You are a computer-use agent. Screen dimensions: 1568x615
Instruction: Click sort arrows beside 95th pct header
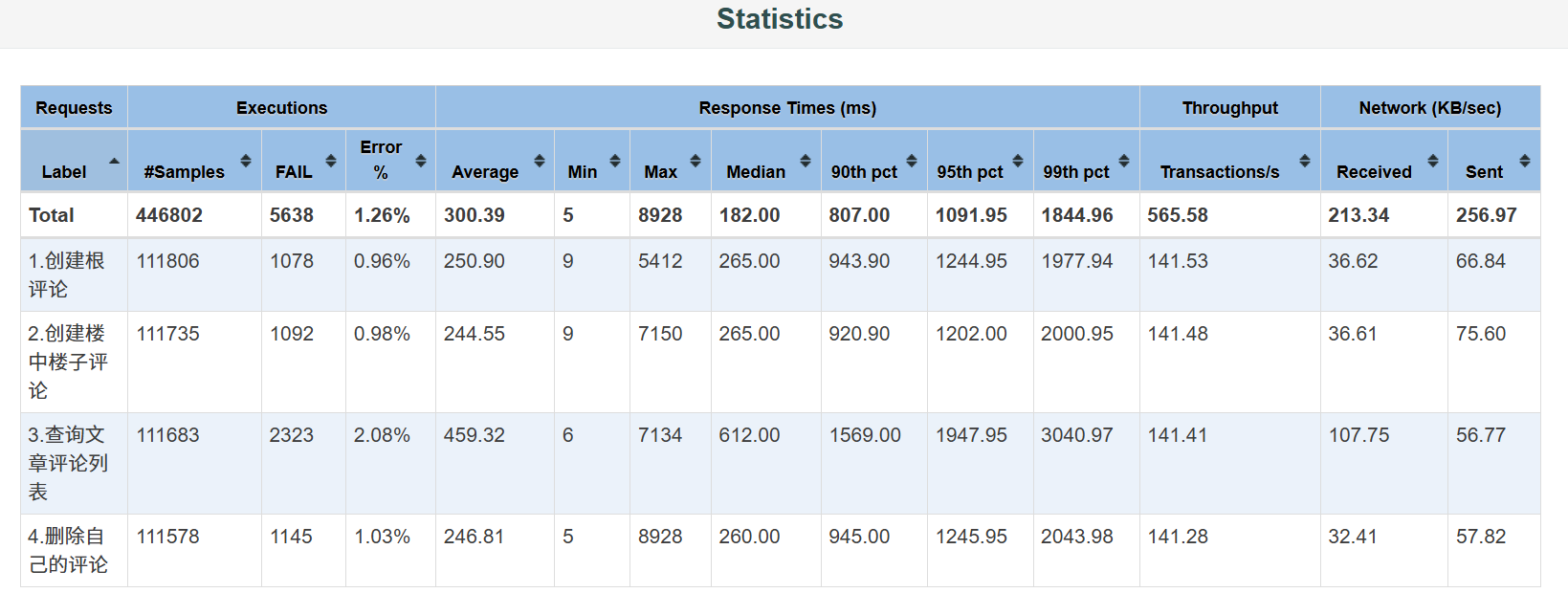click(x=1018, y=161)
